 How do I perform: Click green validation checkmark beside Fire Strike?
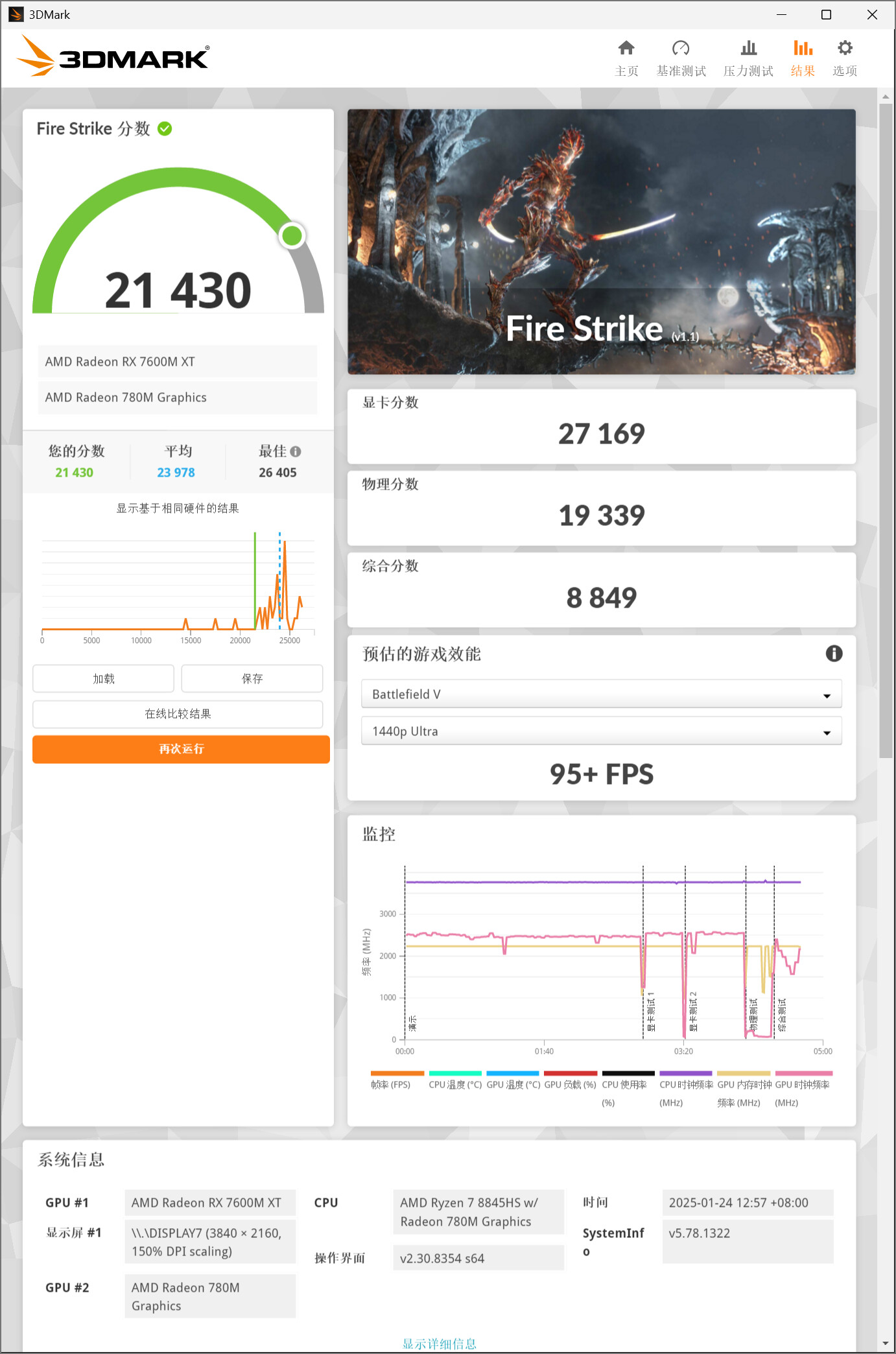tap(165, 129)
